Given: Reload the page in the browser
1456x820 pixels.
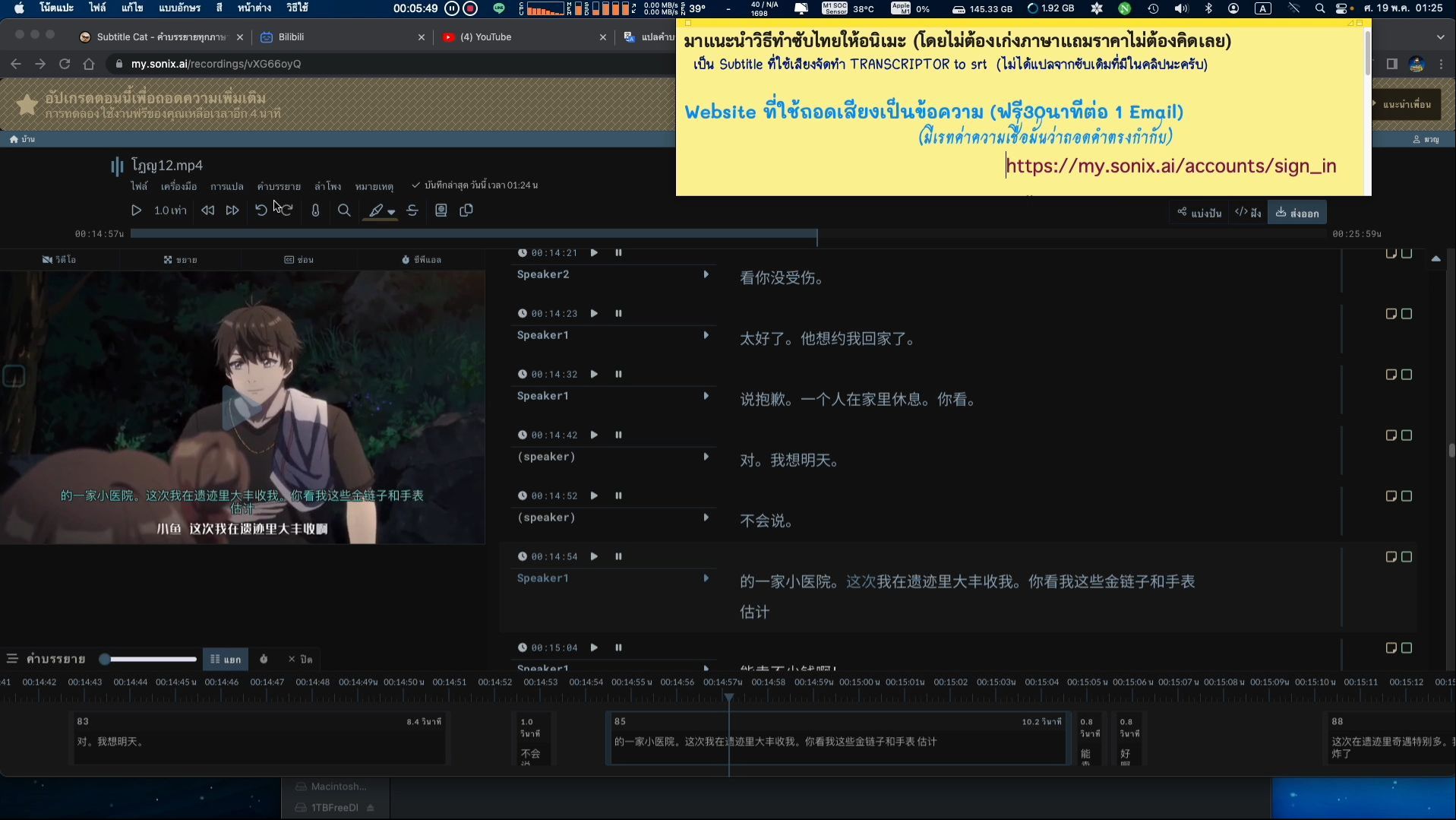Looking at the screenshot, I should point(65,64).
